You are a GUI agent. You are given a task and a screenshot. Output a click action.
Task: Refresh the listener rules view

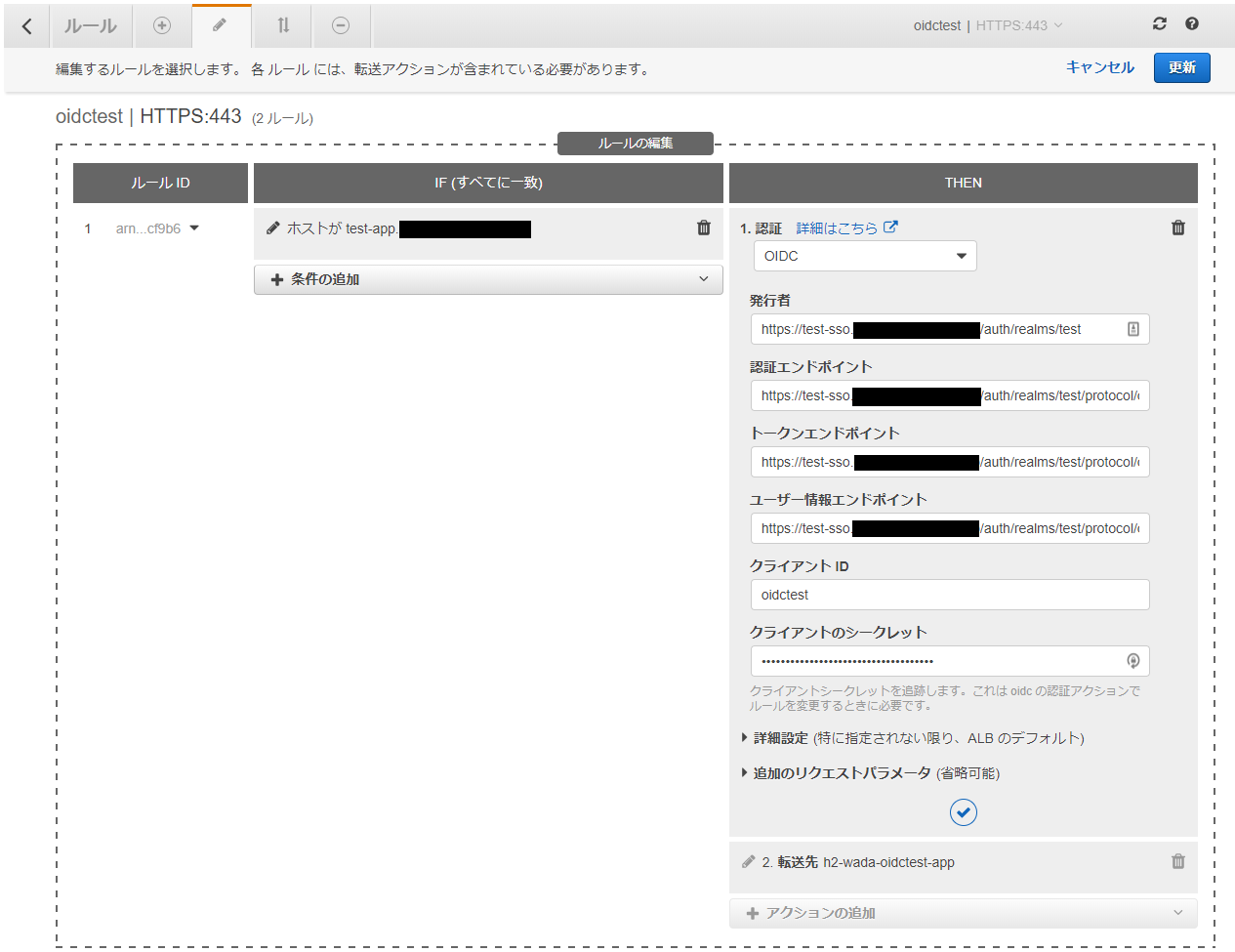tap(1159, 23)
